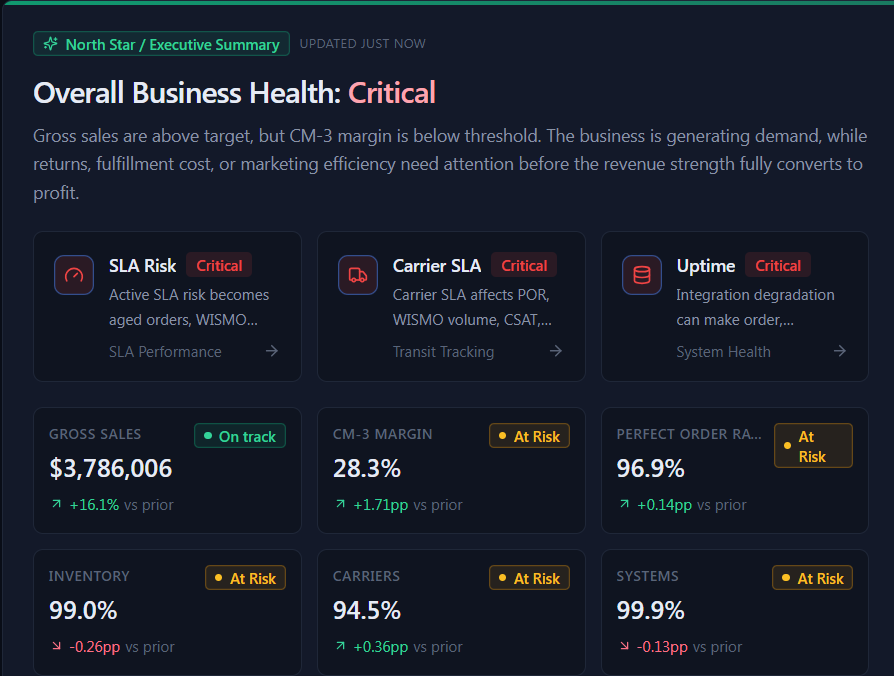Image resolution: width=894 pixels, height=676 pixels.
Task: Click the At Risk badge on Carriers card
Action: [529, 579]
